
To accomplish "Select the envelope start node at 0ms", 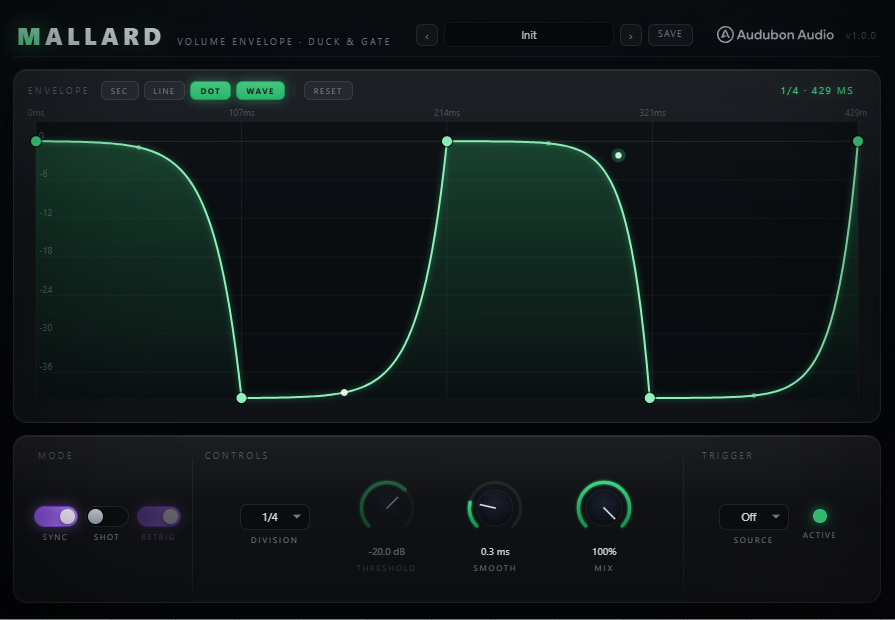I will click(36, 141).
